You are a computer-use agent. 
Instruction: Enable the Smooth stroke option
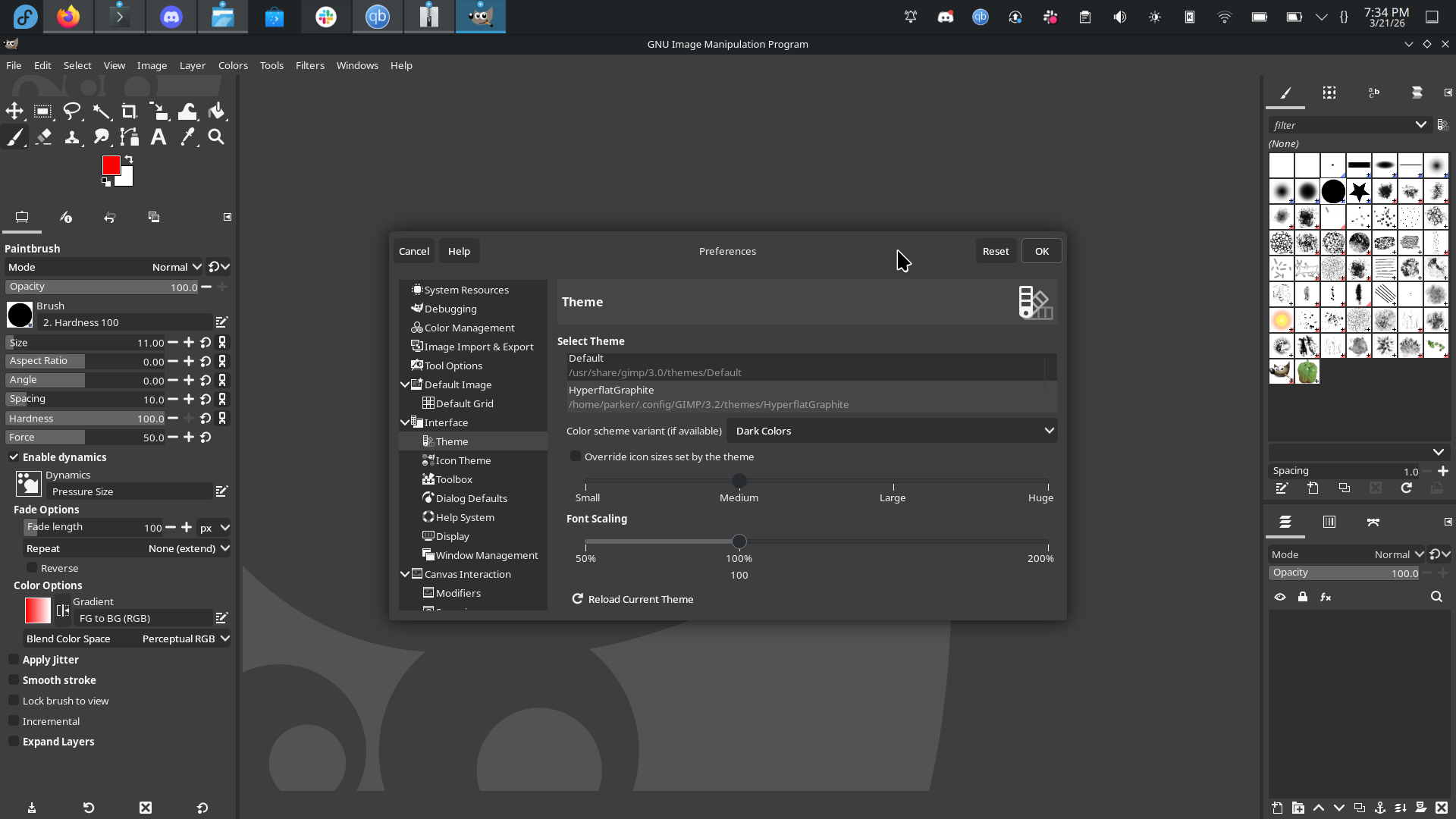(14, 680)
